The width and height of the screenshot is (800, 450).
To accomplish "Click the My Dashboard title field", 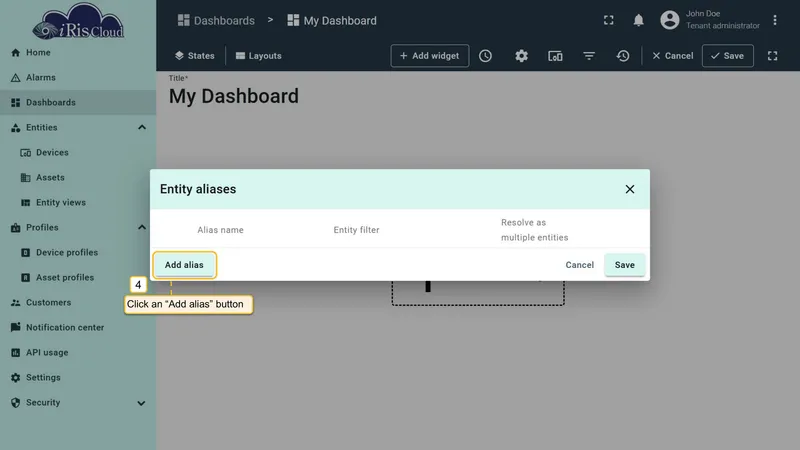I will 234,96.
